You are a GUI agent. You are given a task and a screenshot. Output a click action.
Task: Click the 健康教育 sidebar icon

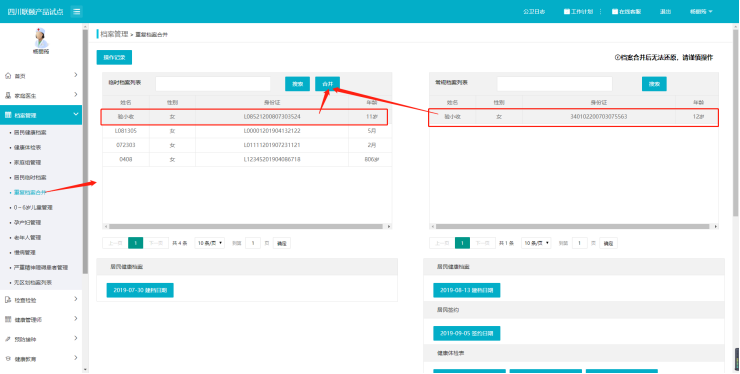point(8,359)
